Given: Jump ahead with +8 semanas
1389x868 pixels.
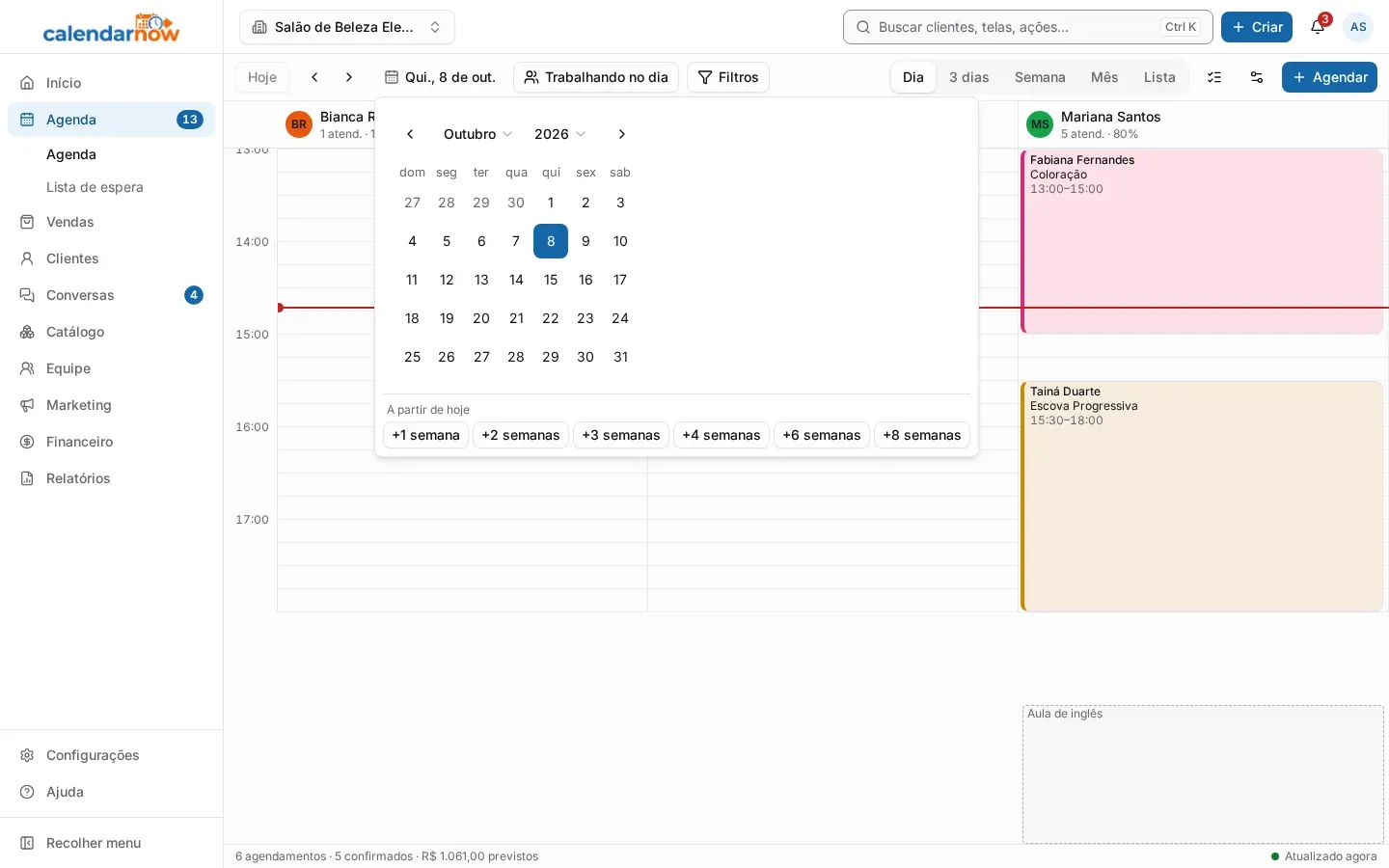Looking at the screenshot, I should click(922, 435).
